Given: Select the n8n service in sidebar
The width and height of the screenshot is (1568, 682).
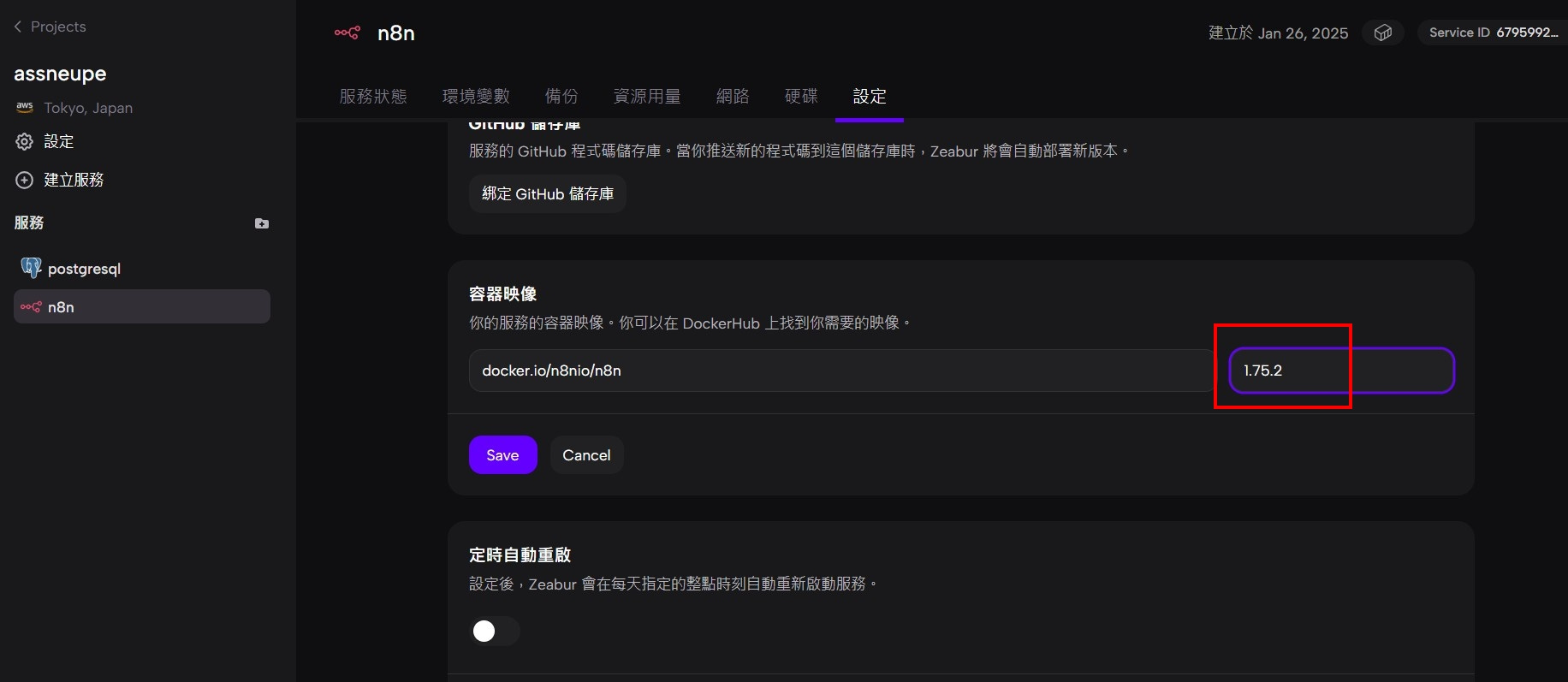Looking at the screenshot, I should click(142, 306).
